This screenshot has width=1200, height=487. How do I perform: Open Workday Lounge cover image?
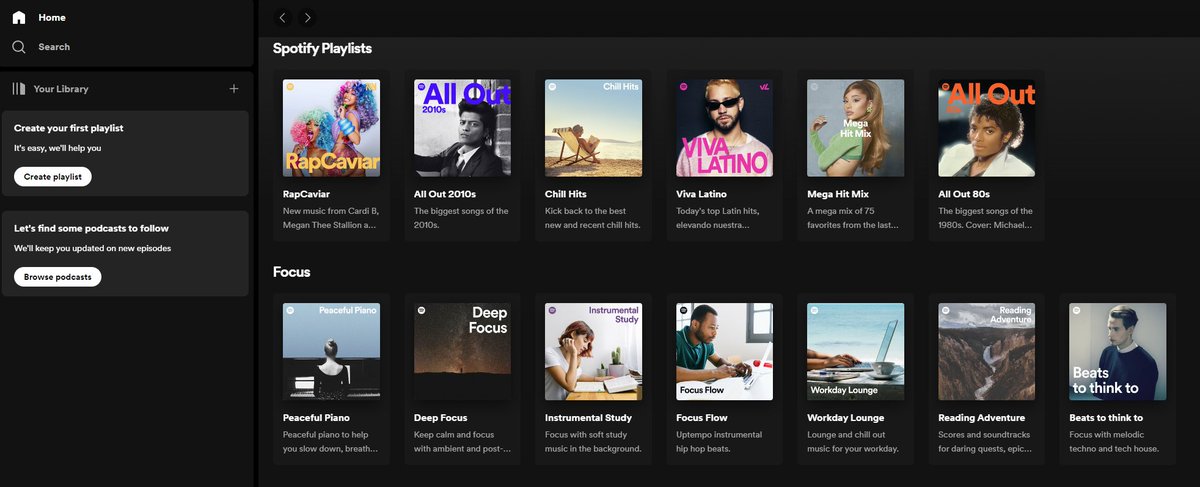tap(855, 352)
